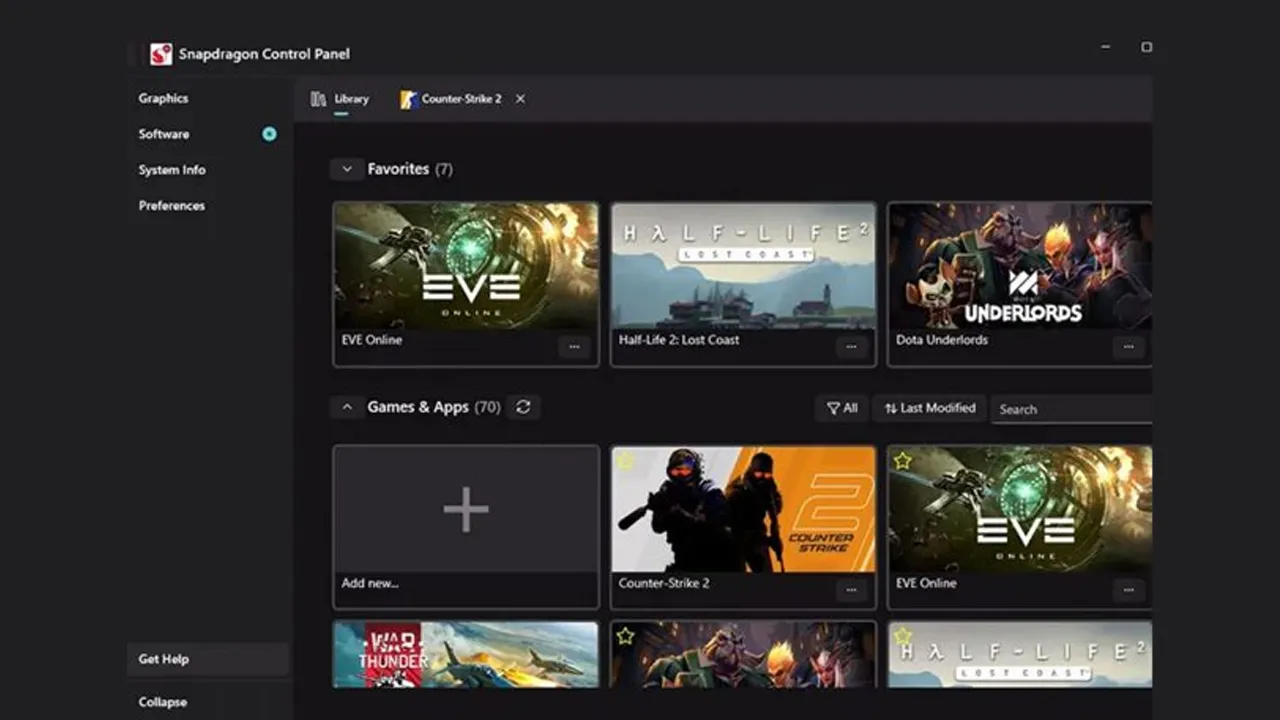Click the Search field

pyautogui.click(x=1071, y=409)
